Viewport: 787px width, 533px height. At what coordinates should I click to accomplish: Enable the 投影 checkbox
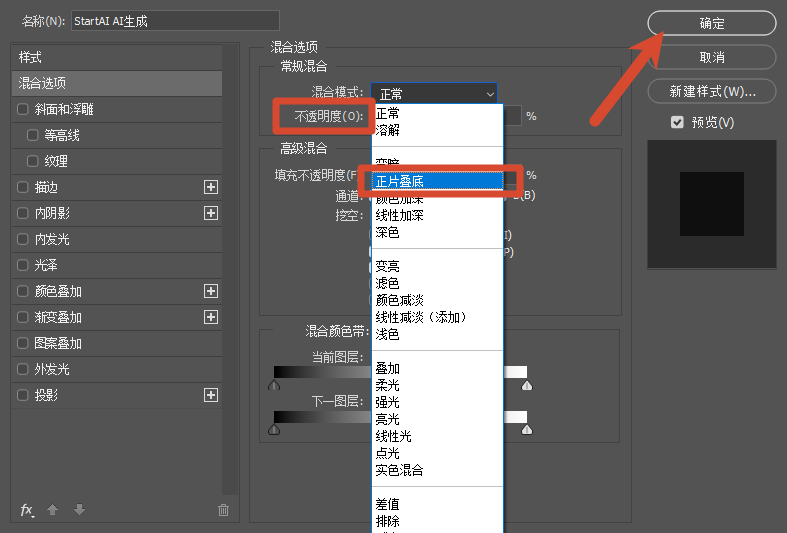[x=23, y=395]
